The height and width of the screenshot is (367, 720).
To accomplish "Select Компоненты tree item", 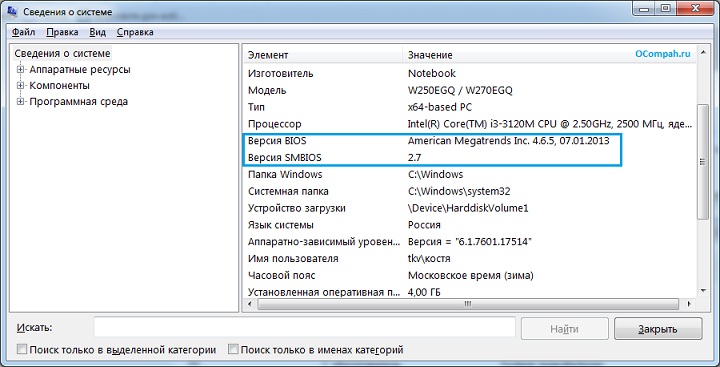I will coord(60,86).
